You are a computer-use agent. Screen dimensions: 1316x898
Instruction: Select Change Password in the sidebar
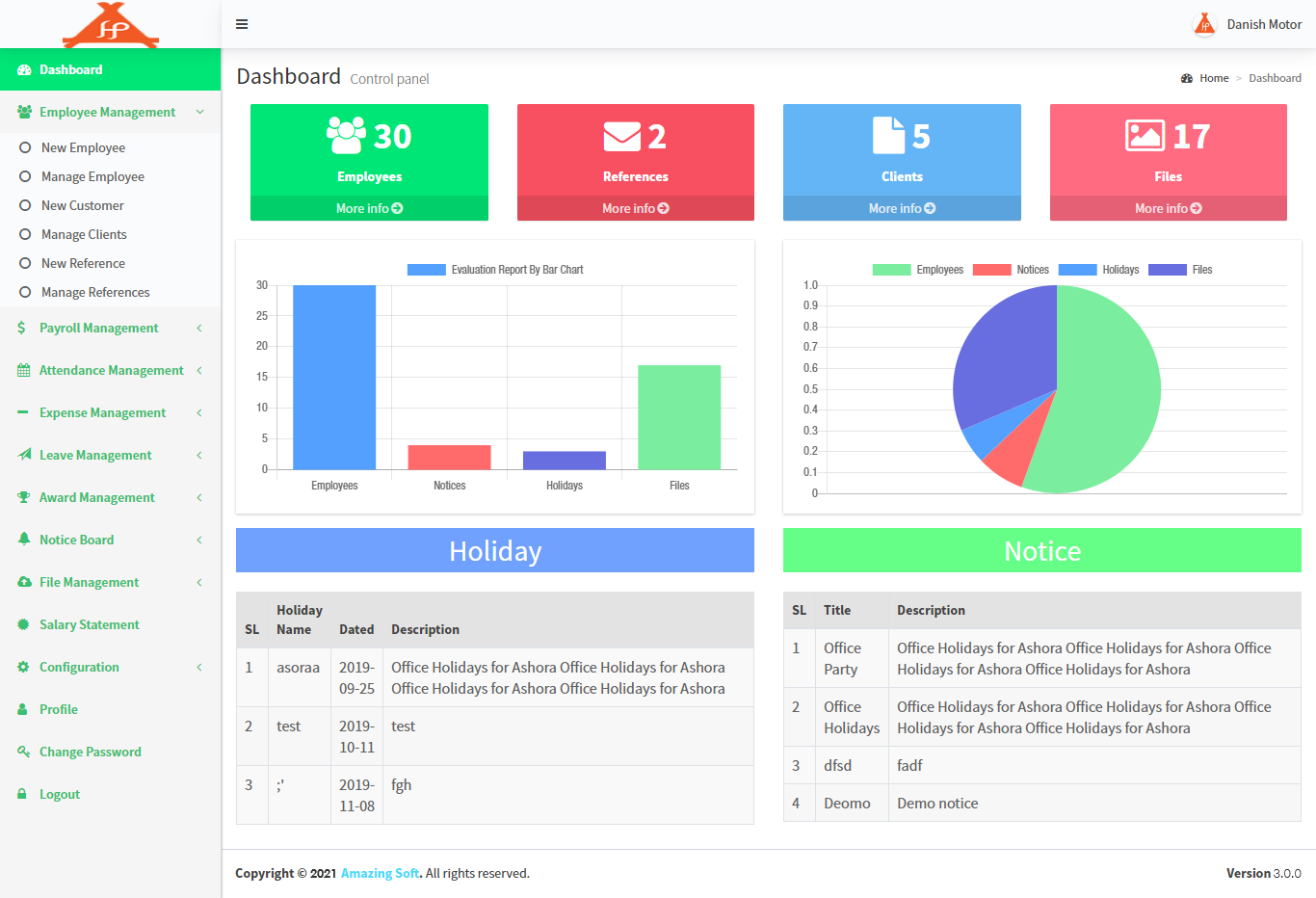pos(91,751)
